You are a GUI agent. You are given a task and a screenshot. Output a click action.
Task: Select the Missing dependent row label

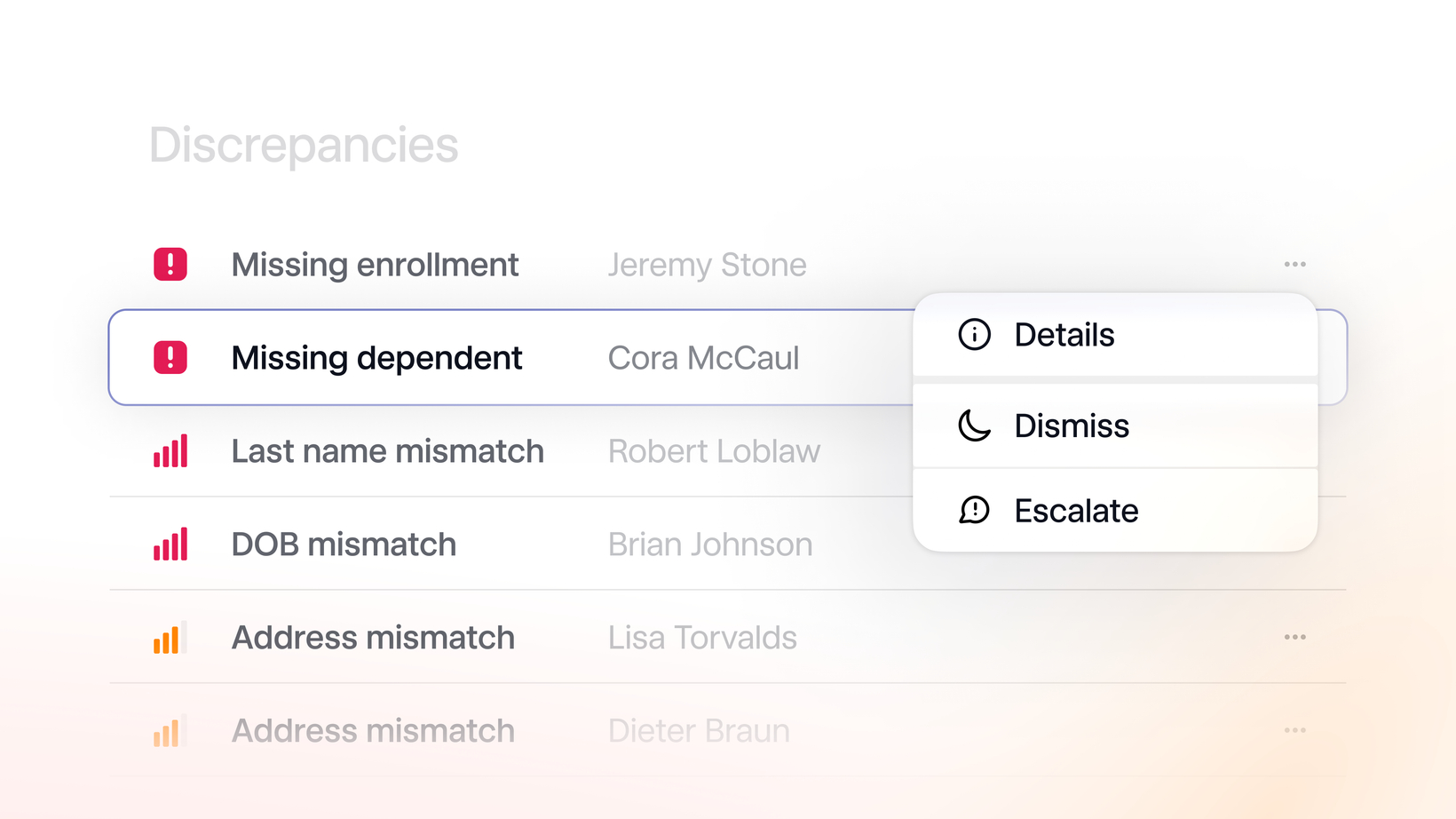(376, 358)
